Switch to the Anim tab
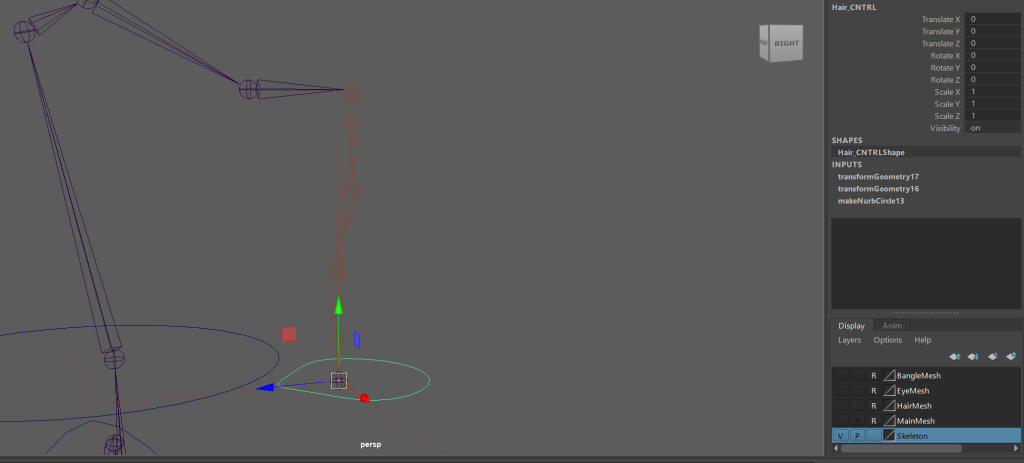Viewport: 1024px width, 463px height. [x=891, y=325]
